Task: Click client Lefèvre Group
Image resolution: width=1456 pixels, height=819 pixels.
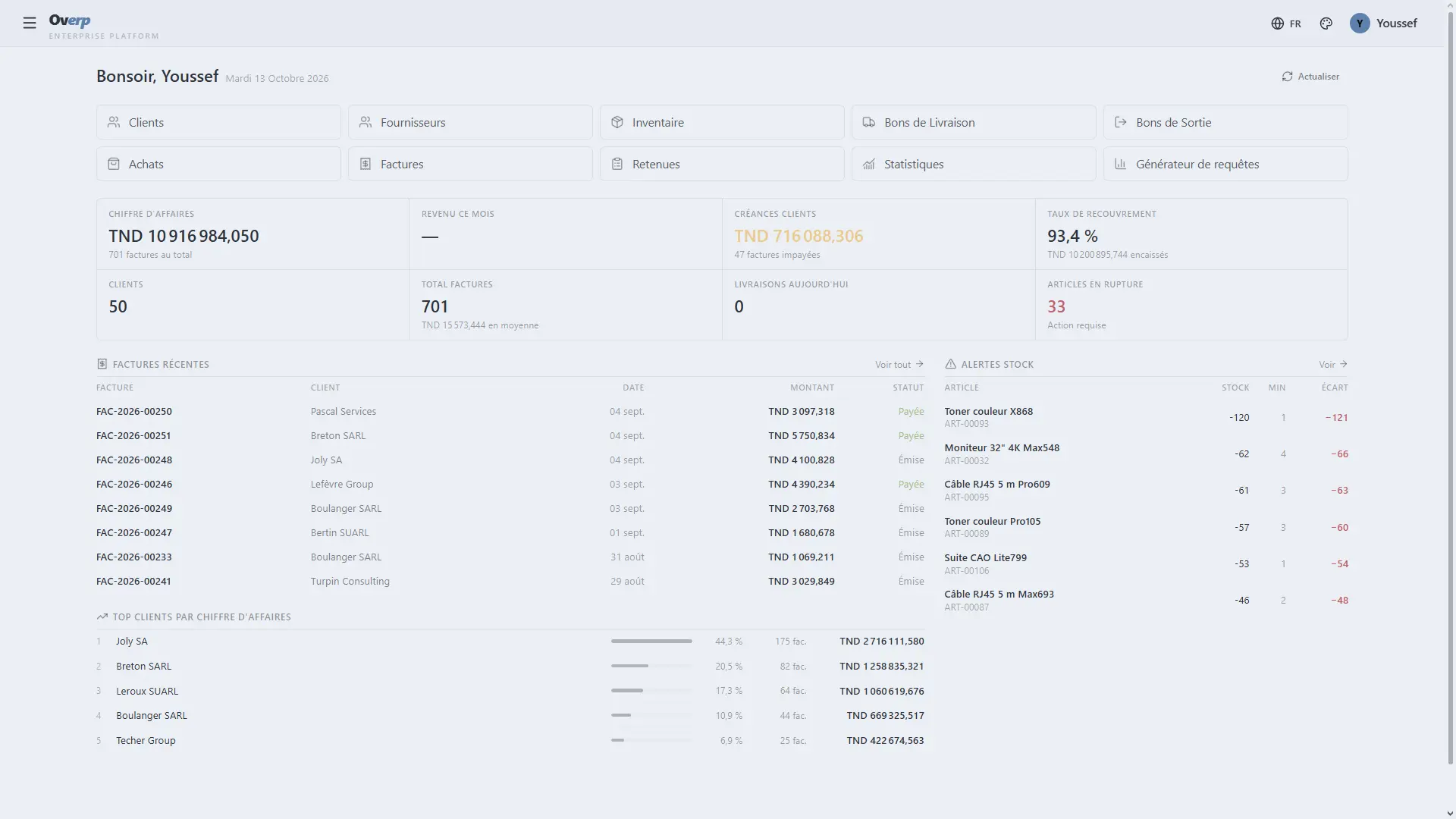Action: coord(342,485)
